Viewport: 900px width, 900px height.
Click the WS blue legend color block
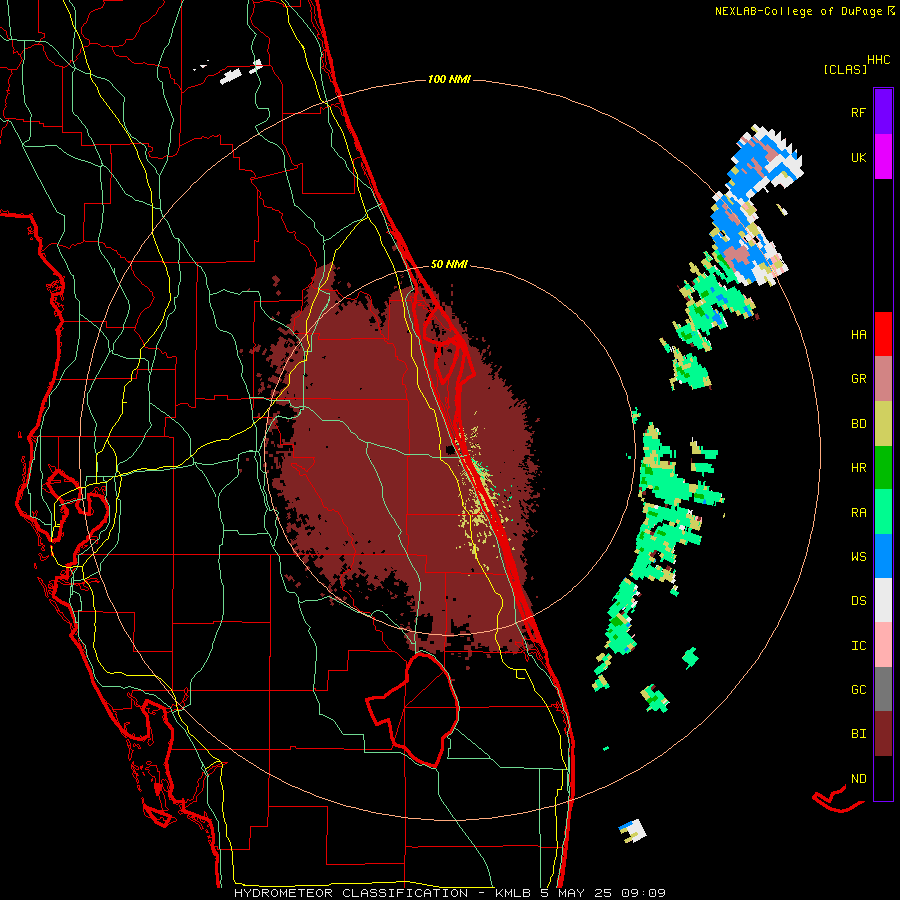(x=883, y=556)
